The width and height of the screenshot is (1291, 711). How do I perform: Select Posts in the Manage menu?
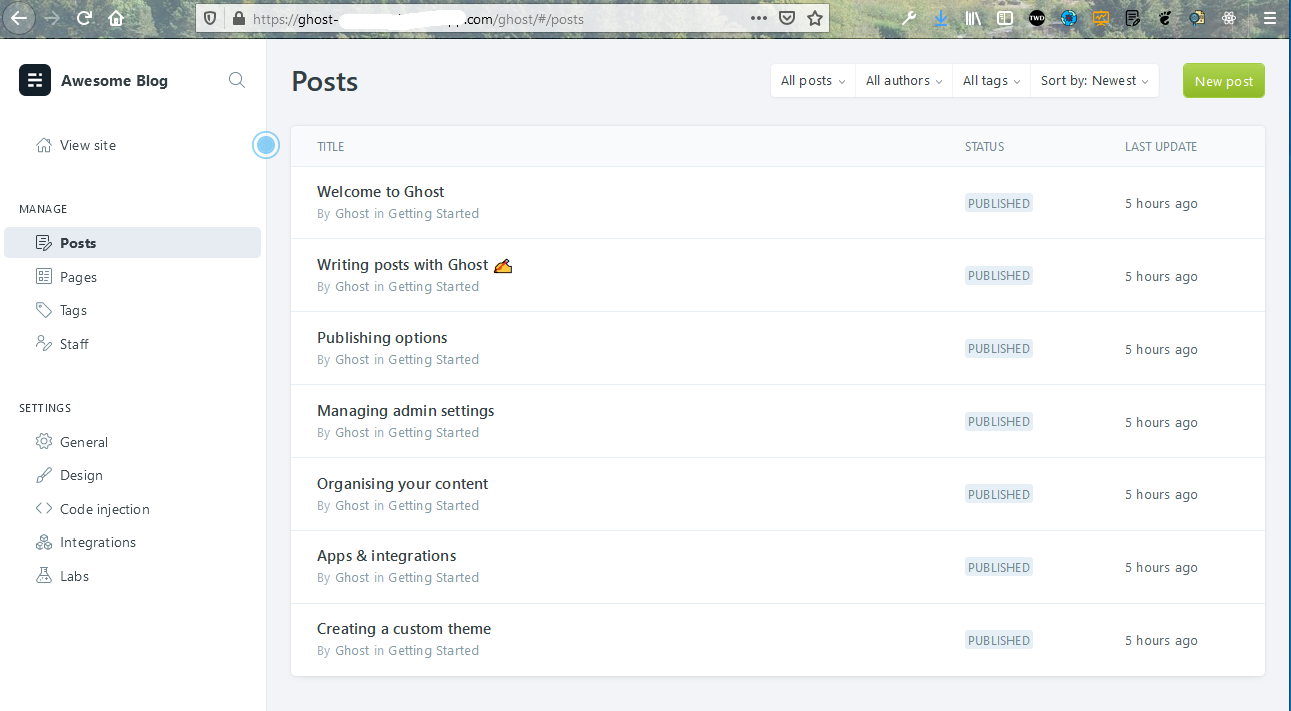(x=132, y=243)
